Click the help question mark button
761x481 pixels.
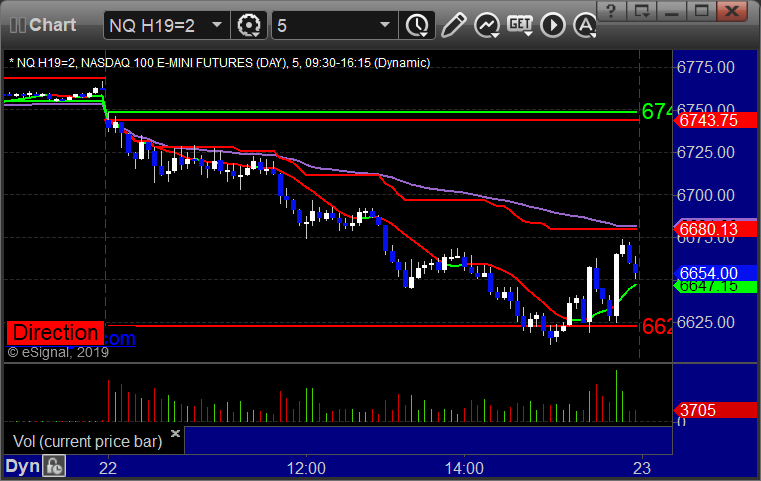[611, 11]
